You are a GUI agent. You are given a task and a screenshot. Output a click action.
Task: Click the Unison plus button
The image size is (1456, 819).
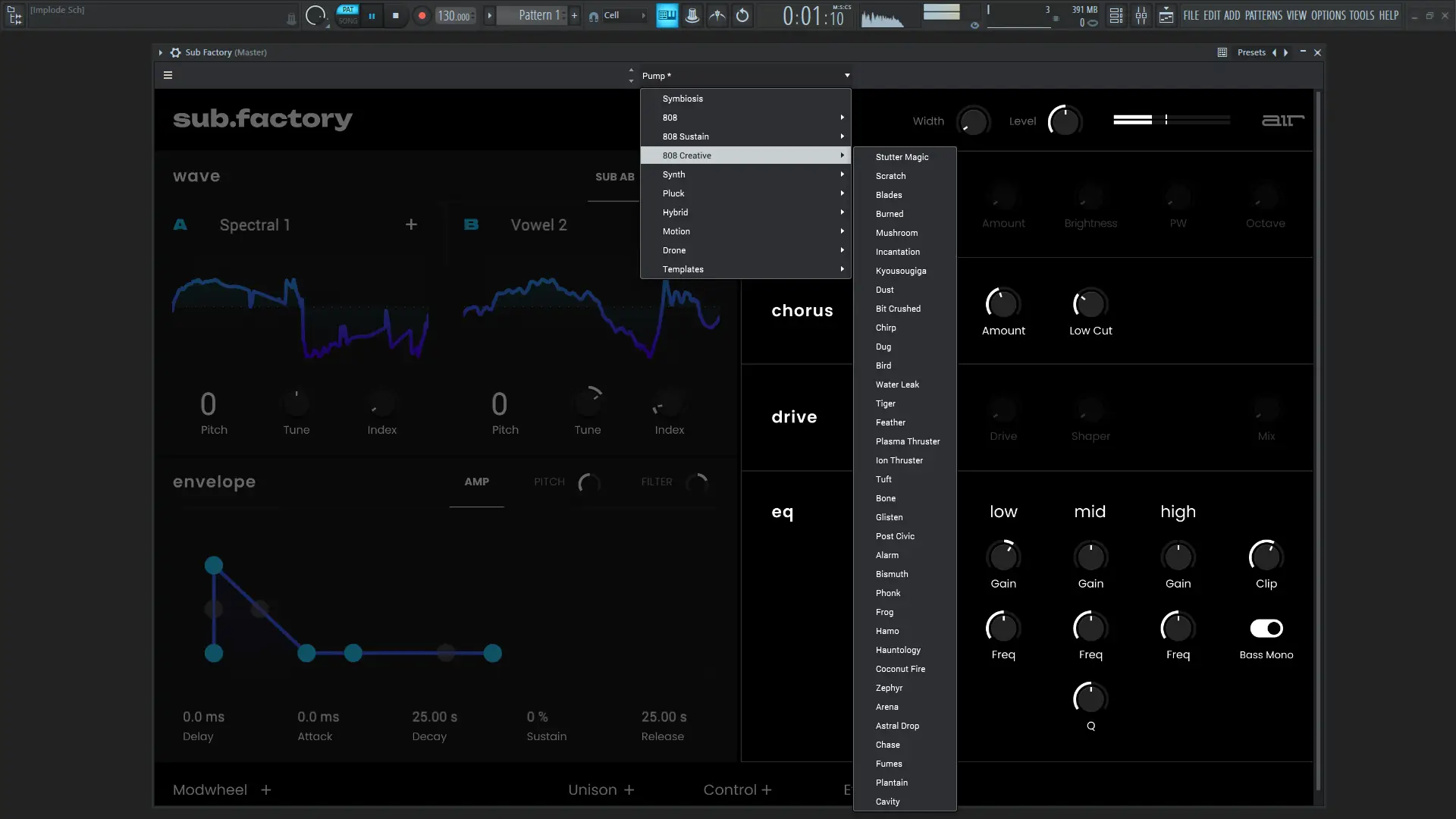pyautogui.click(x=629, y=790)
